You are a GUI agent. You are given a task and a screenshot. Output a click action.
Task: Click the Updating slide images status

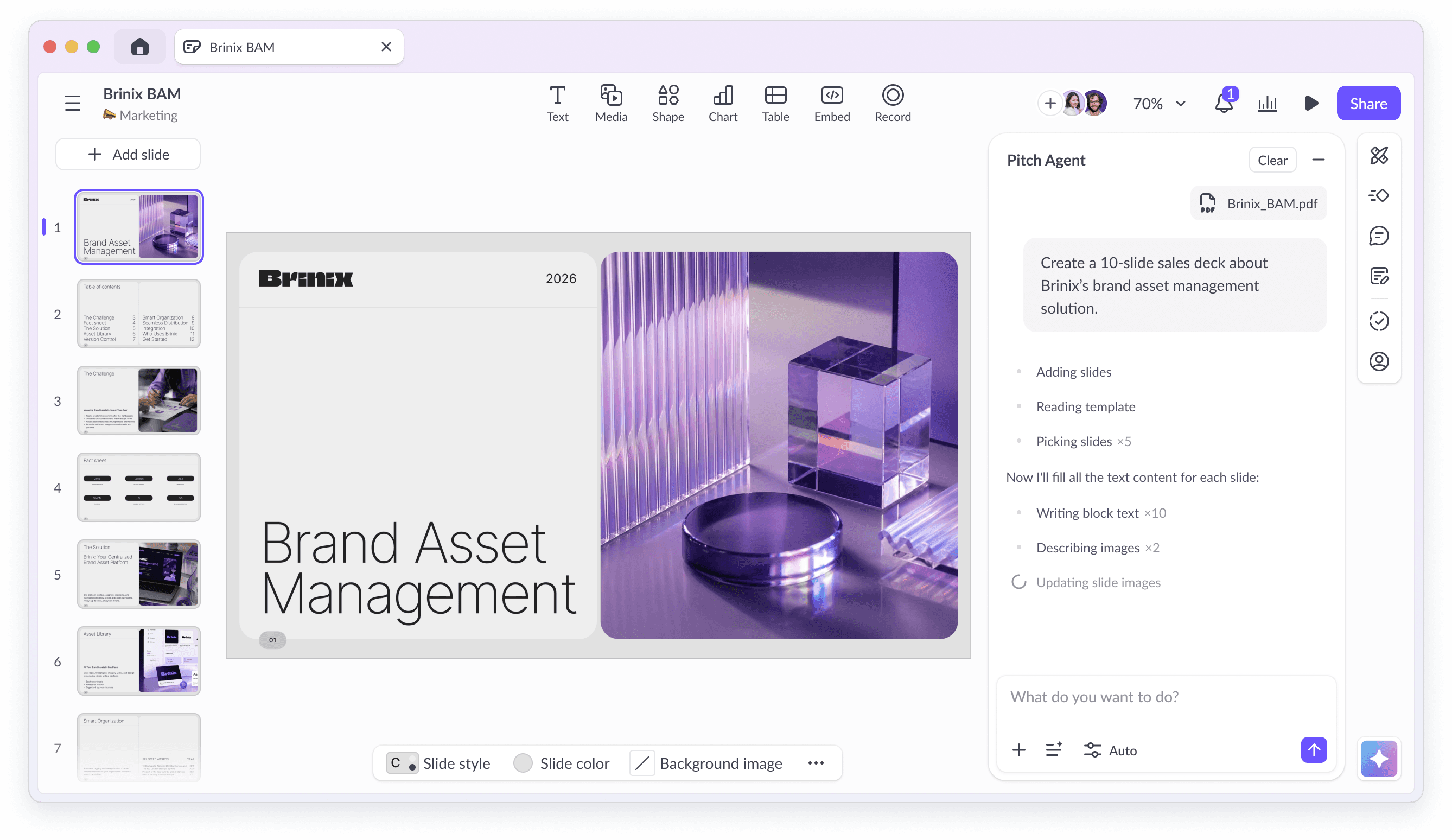[x=1098, y=582]
